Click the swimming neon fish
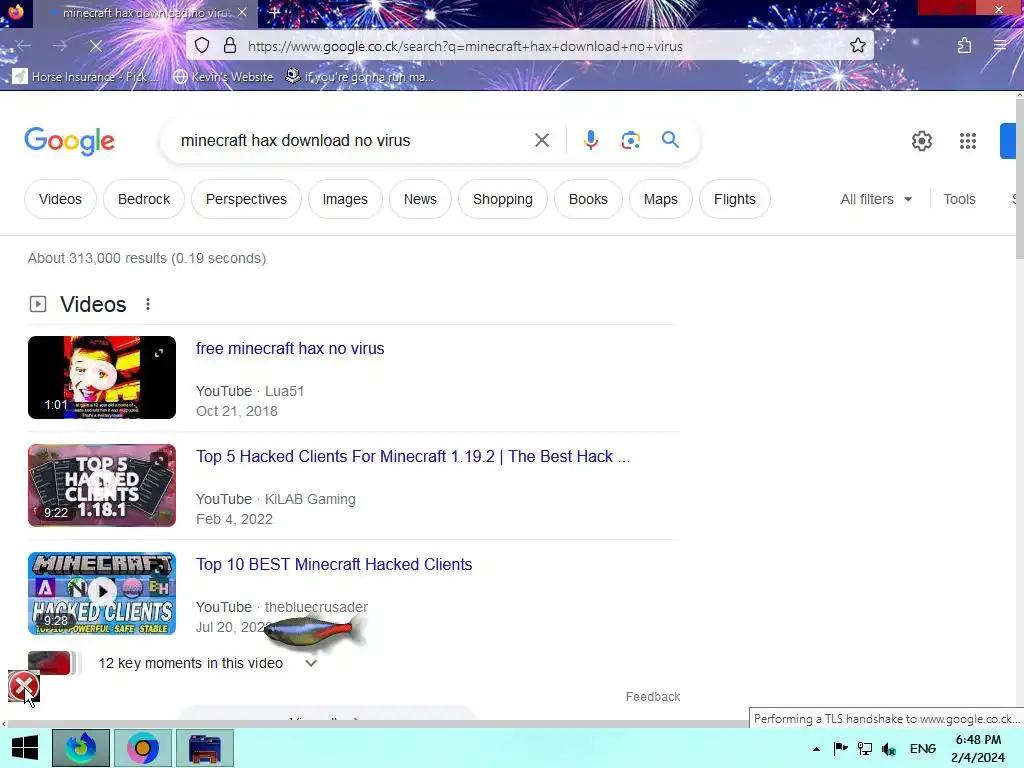Image resolution: width=1024 pixels, height=768 pixels. click(x=313, y=632)
